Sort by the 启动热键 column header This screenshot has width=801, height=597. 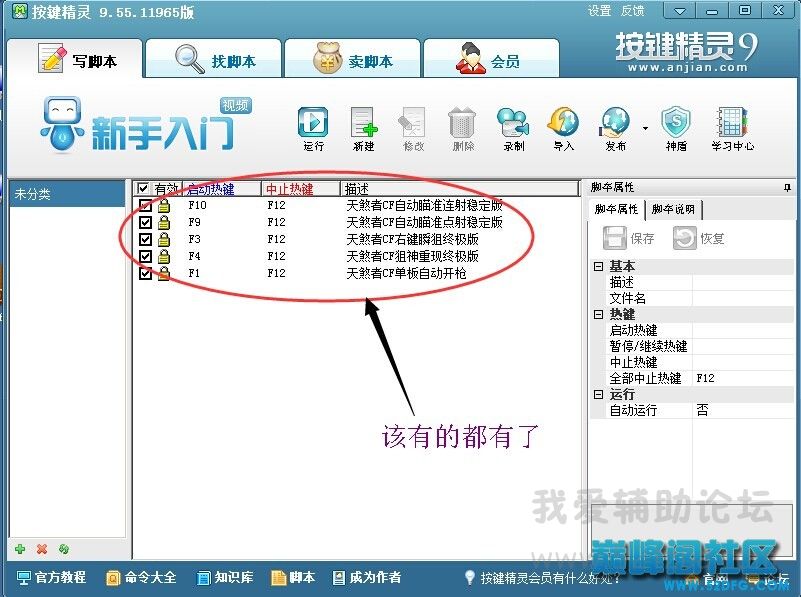click(x=222, y=189)
